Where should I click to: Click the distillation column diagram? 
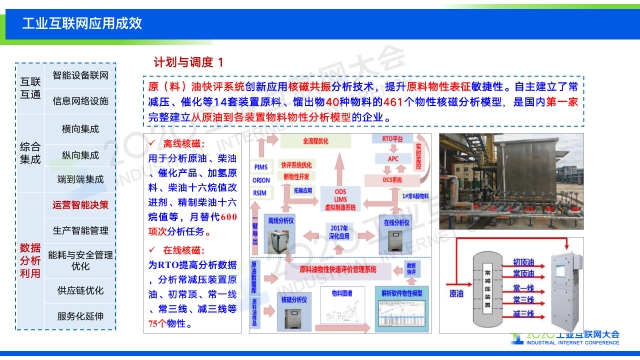tap(488, 289)
